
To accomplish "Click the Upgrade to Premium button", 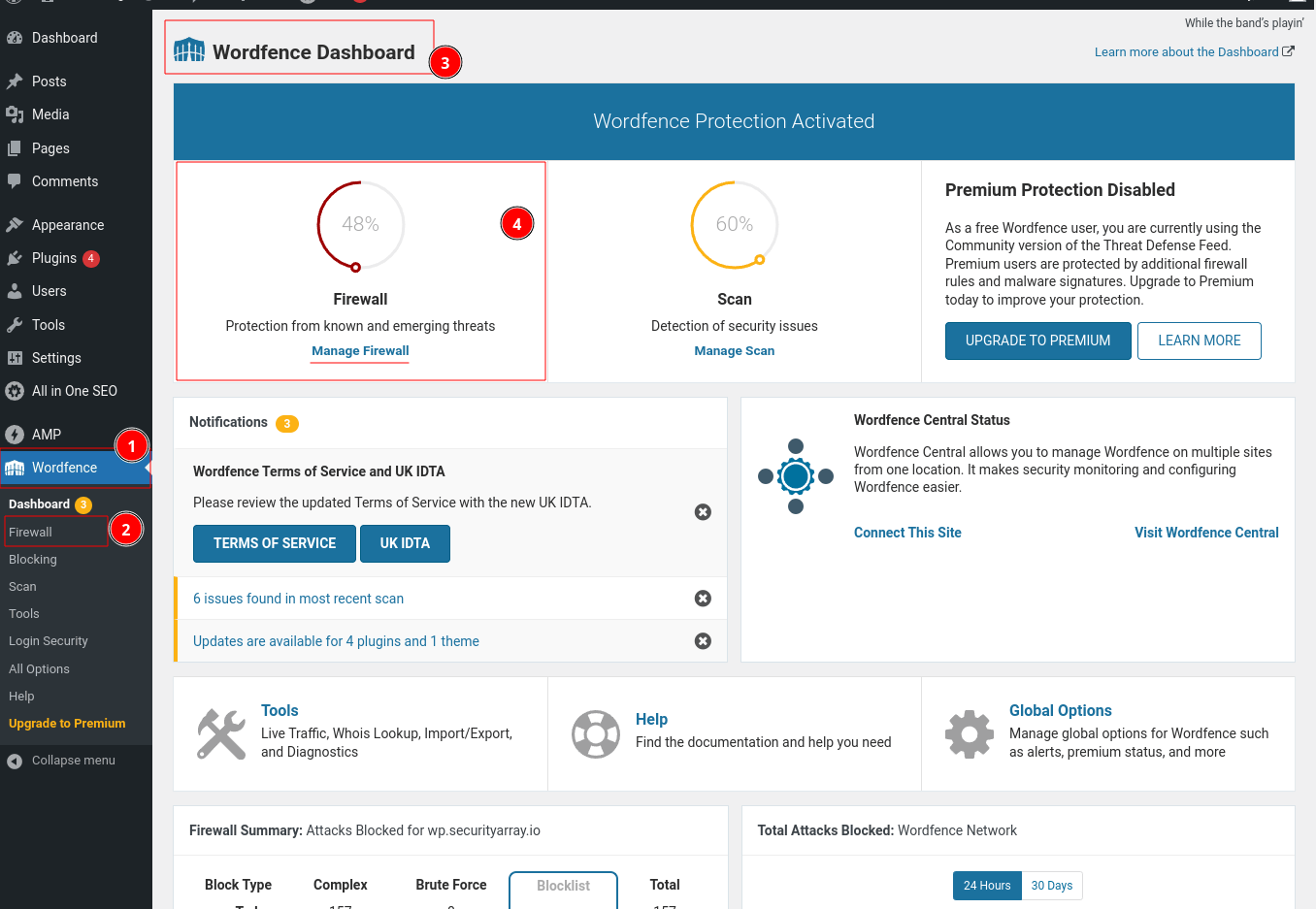I will 1037,341.
